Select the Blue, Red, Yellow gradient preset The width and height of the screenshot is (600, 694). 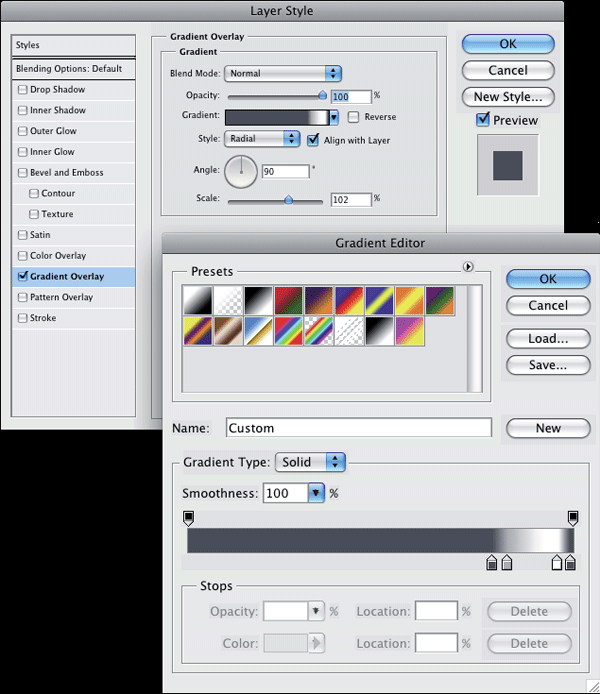349,301
